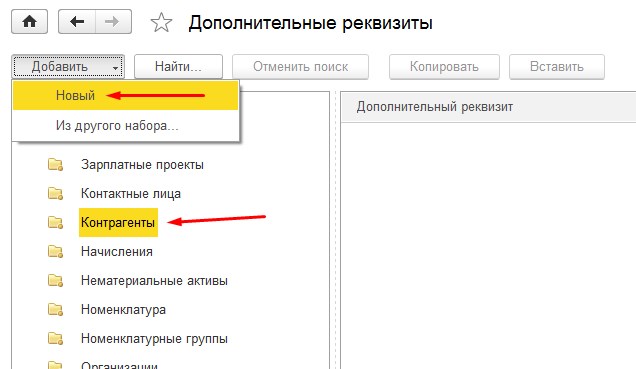This screenshot has height=369, width=636.
Task: Select the Номенклатурные группы set
Action: pos(154,338)
